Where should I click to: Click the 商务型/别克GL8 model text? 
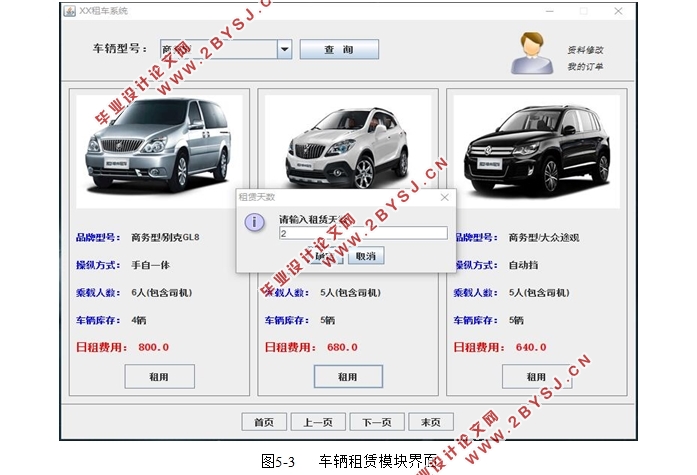click(x=165, y=237)
